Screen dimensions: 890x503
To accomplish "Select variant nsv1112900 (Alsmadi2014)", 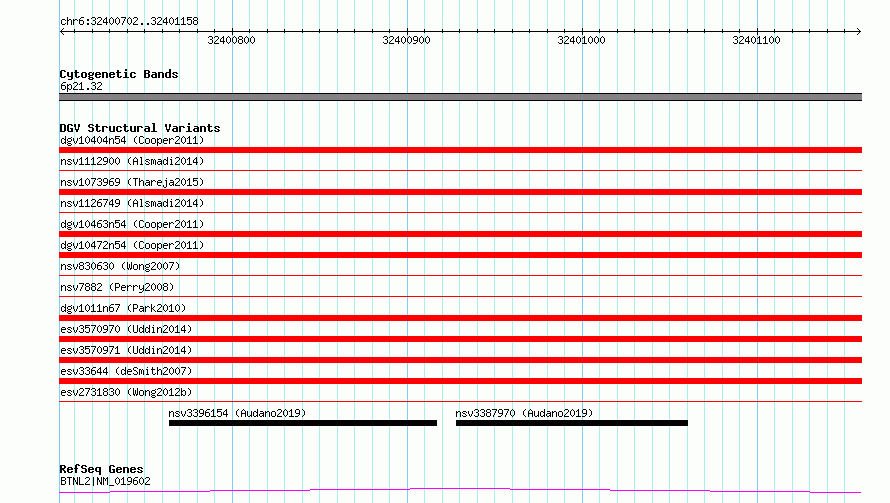I will [132, 161].
